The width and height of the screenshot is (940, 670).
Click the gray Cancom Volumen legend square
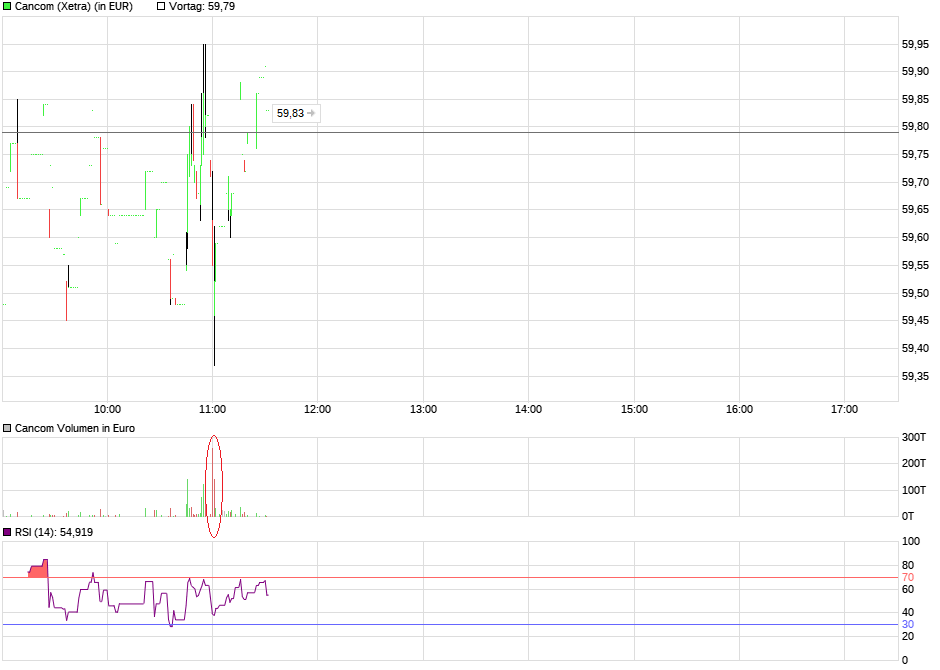coord(7,428)
